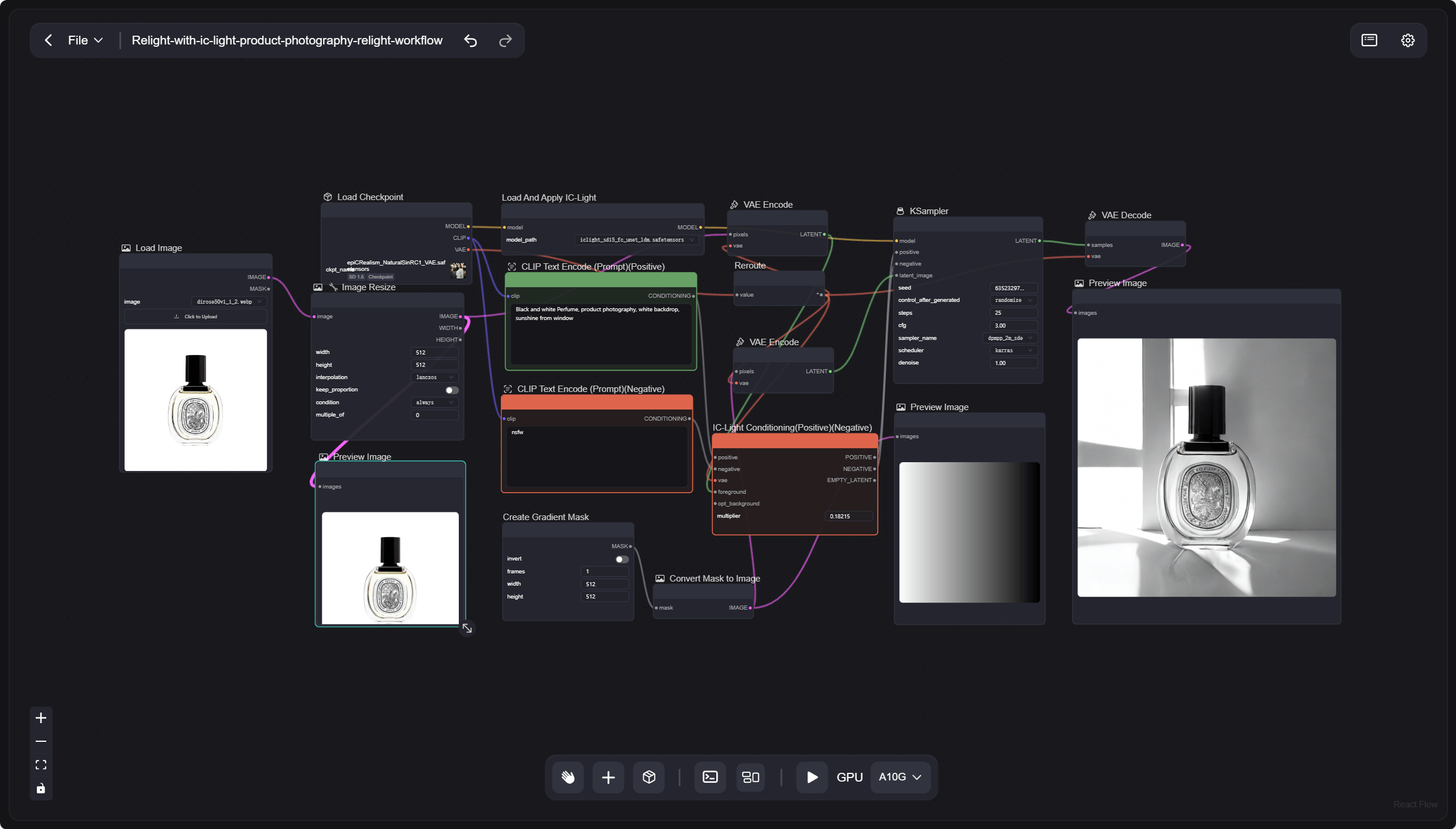Enable keep_proportion in the Image Resize node
Image resolution: width=1456 pixels, height=829 pixels.
click(451, 390)
